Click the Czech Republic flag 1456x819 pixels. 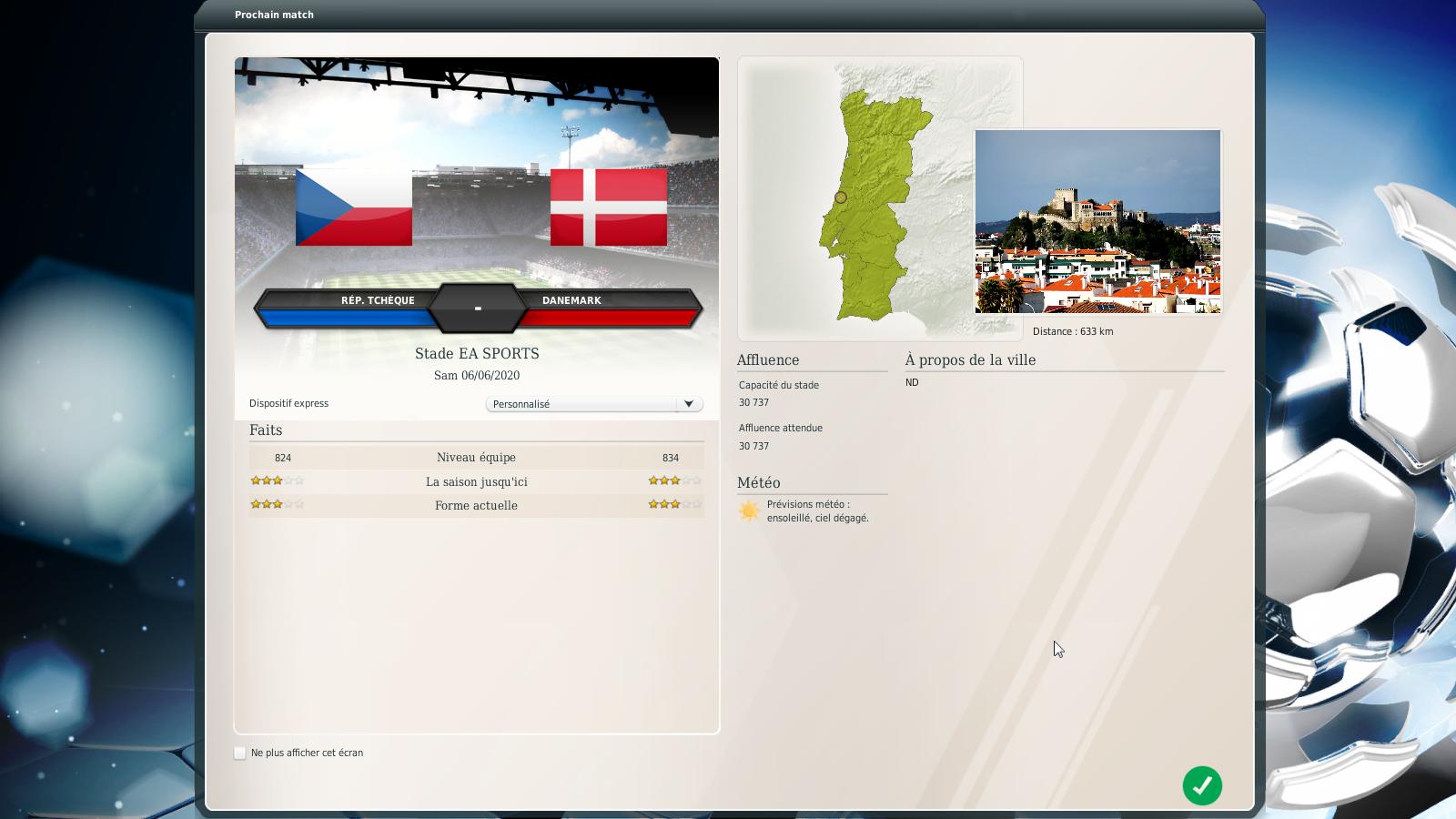354,207
